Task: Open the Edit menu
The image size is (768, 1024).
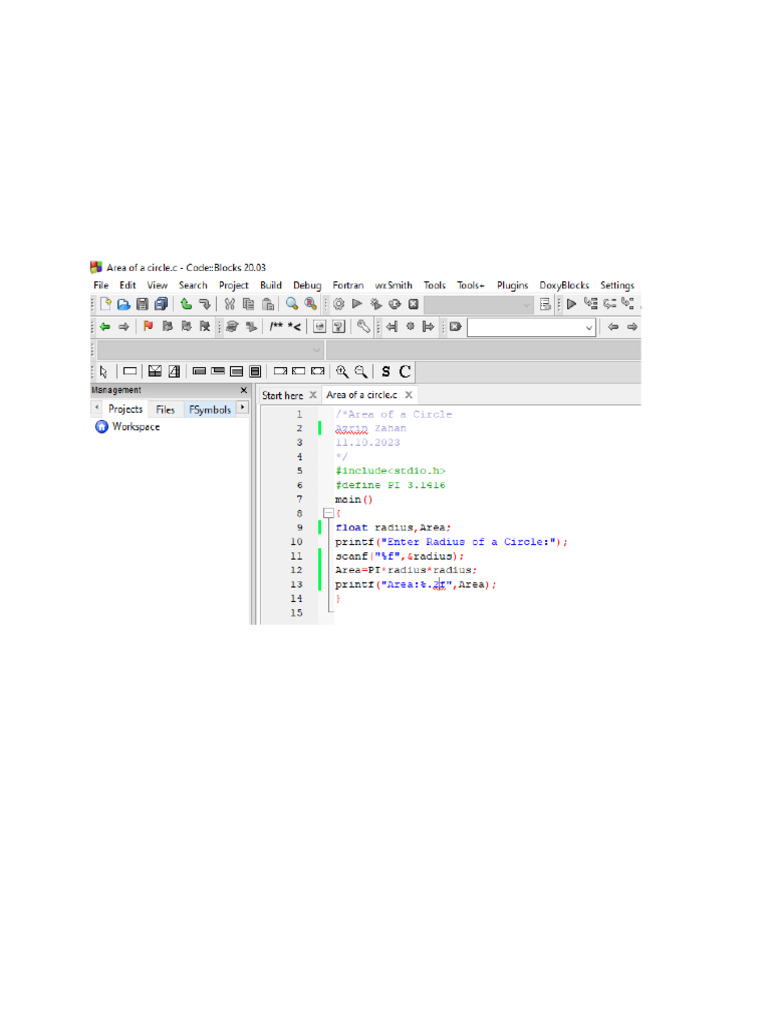Action: pyautogui.click(x=127, y=285)
